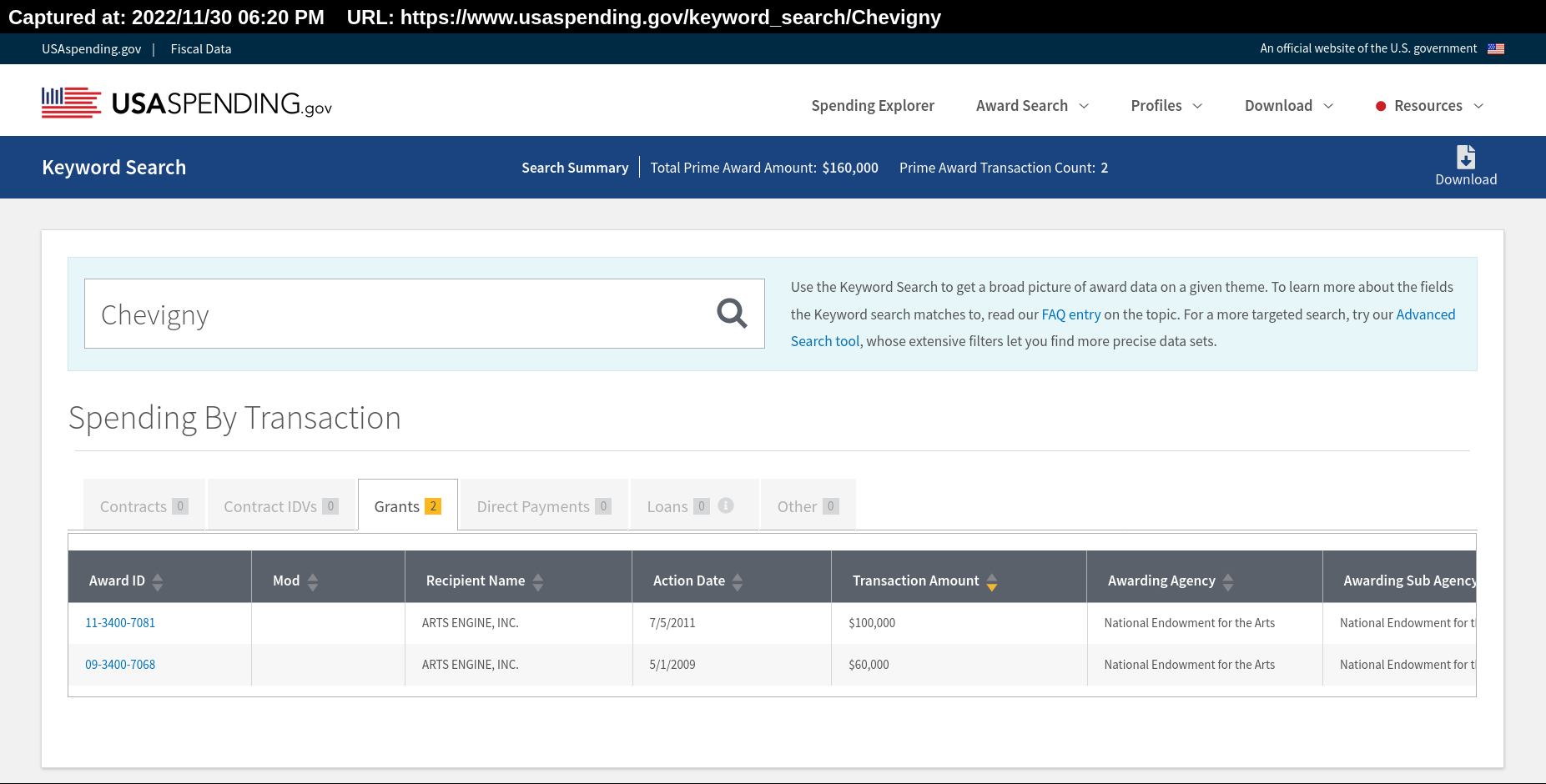Open the USAspending.gov logo home link
Image resolution: width=1546 pixels, height=784 pixels.
tap(187, 103)
